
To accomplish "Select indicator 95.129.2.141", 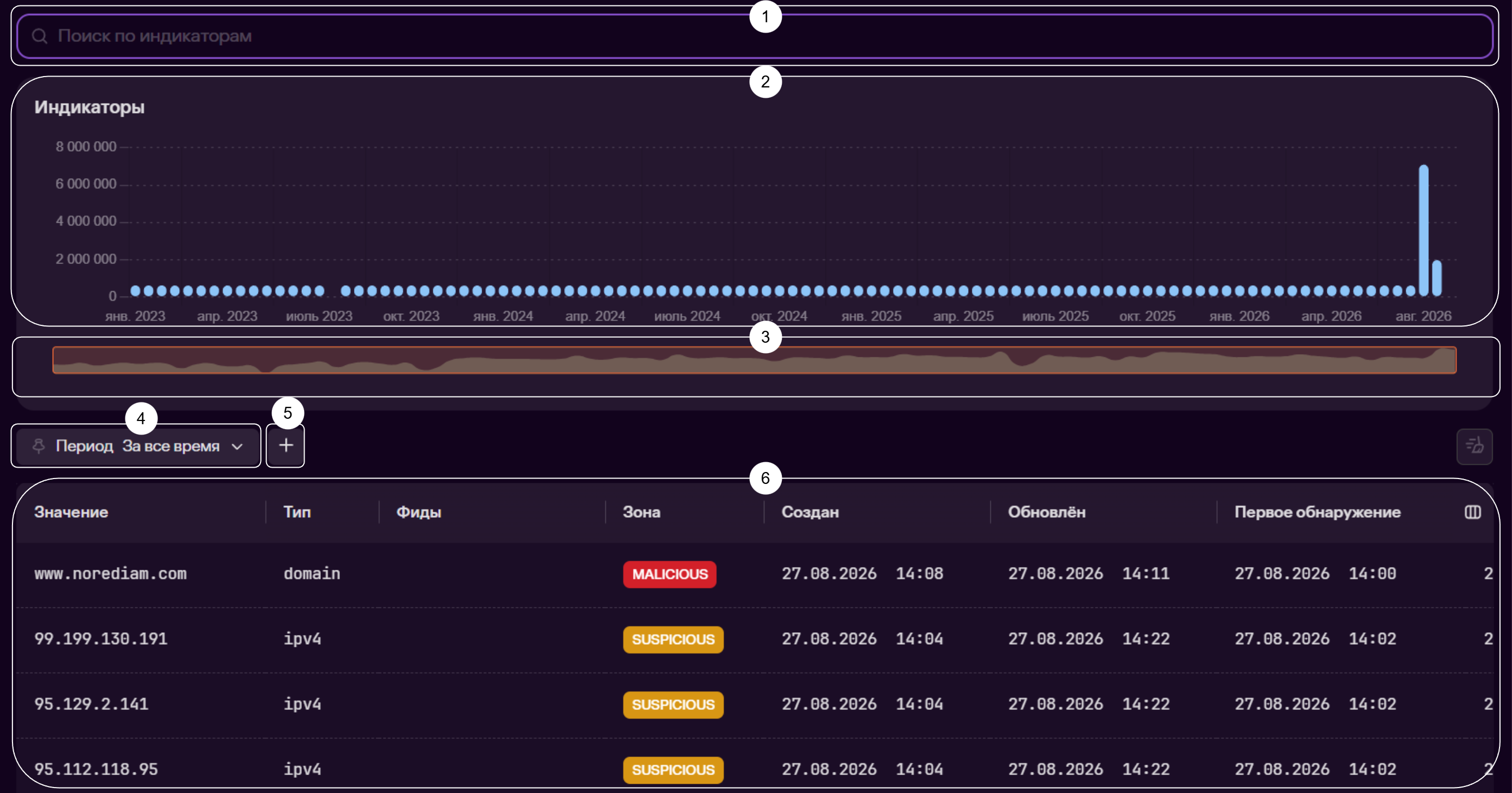I will (x=91, y=704).
